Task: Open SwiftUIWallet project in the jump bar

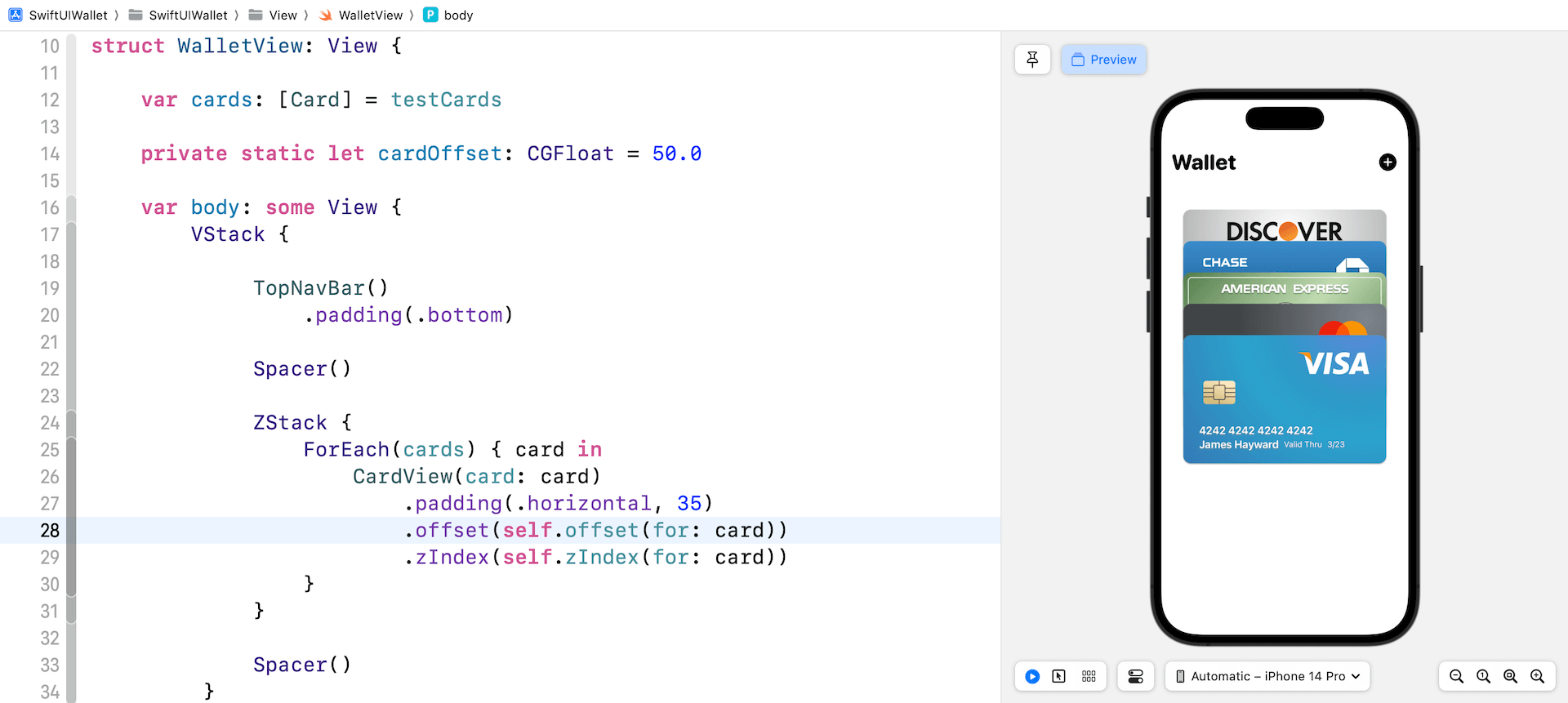Action: click(69, 15)
